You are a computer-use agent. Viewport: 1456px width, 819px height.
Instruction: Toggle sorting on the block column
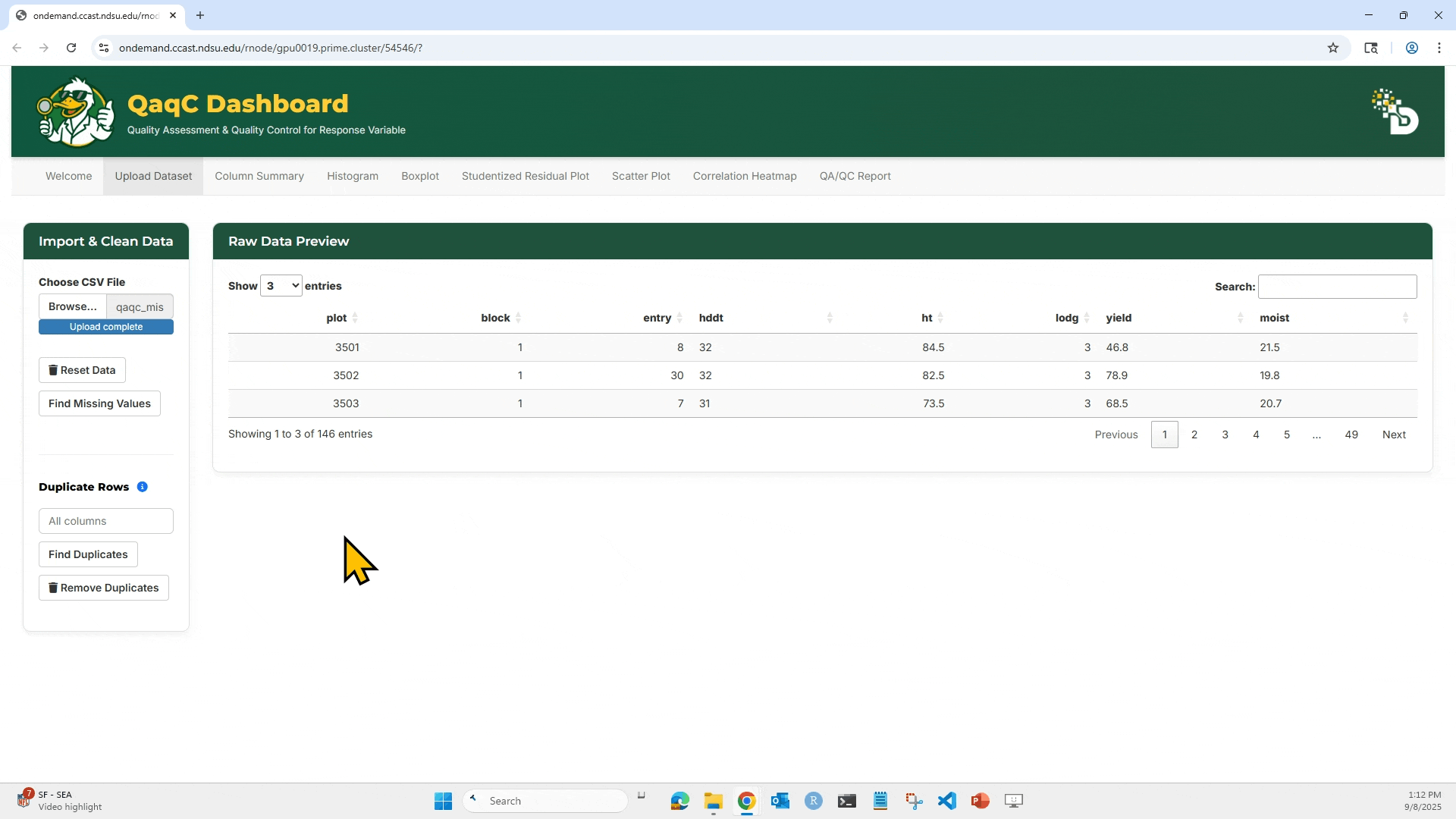point(494,318)
